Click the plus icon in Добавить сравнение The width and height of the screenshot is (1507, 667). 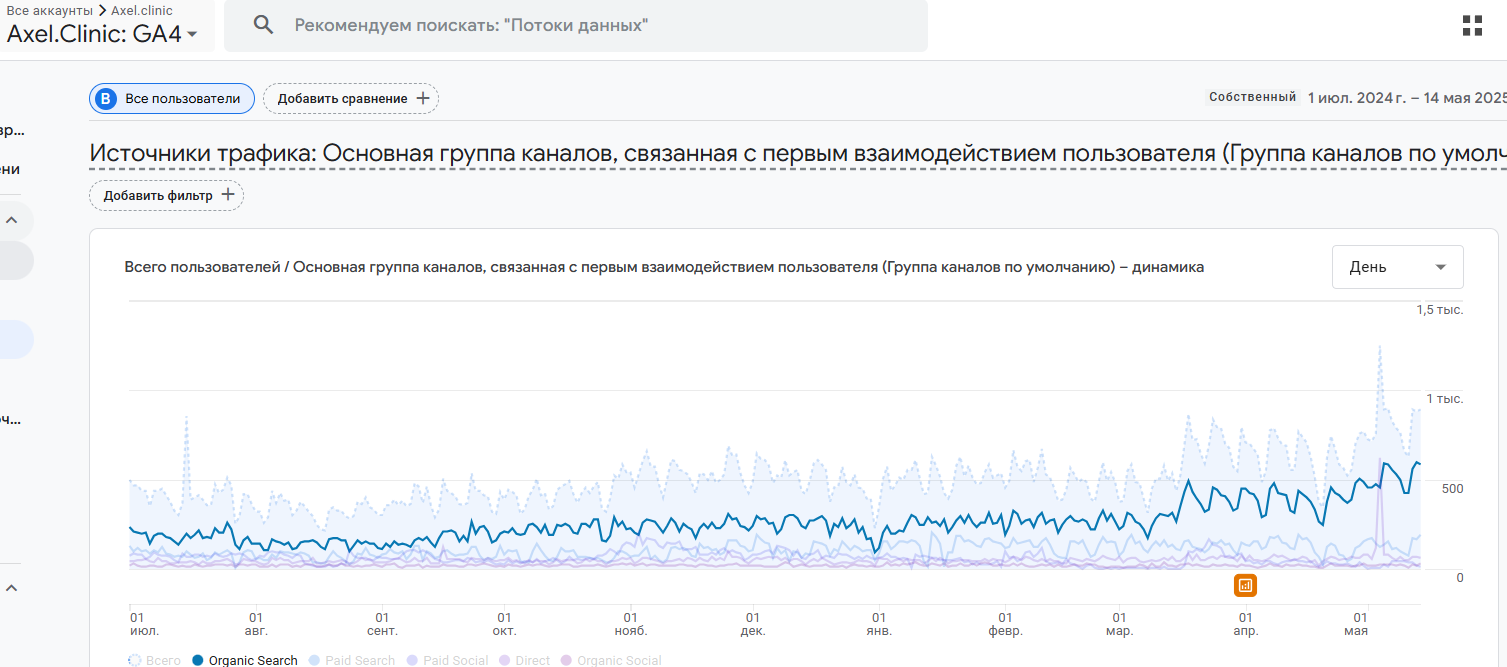(422, 99)
